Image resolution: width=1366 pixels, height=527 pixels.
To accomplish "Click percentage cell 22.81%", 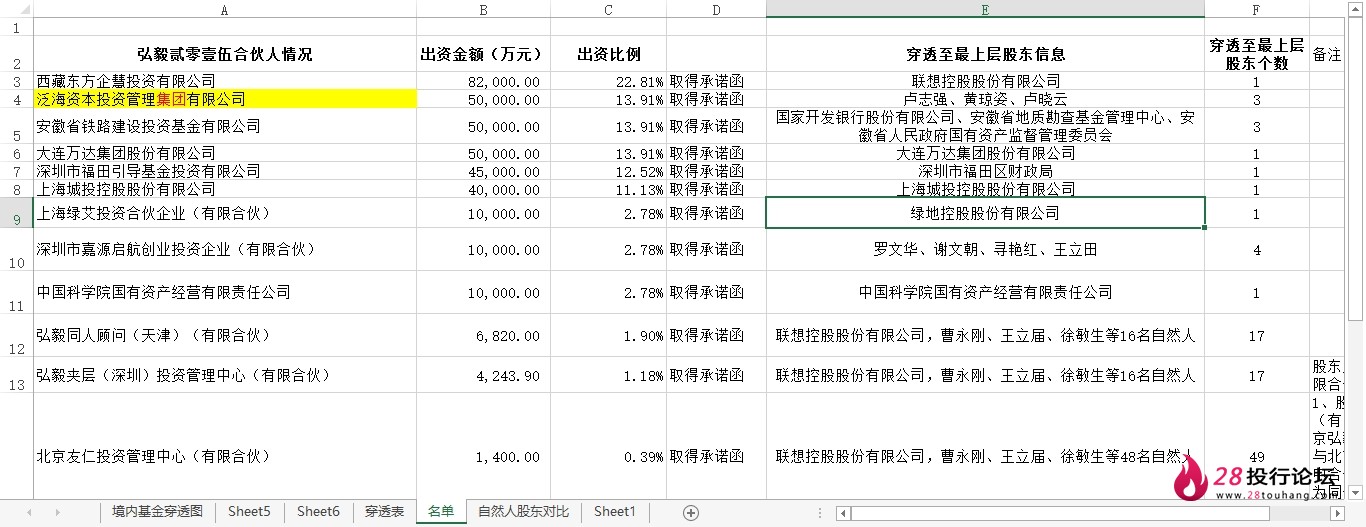I will click(608, 81).
